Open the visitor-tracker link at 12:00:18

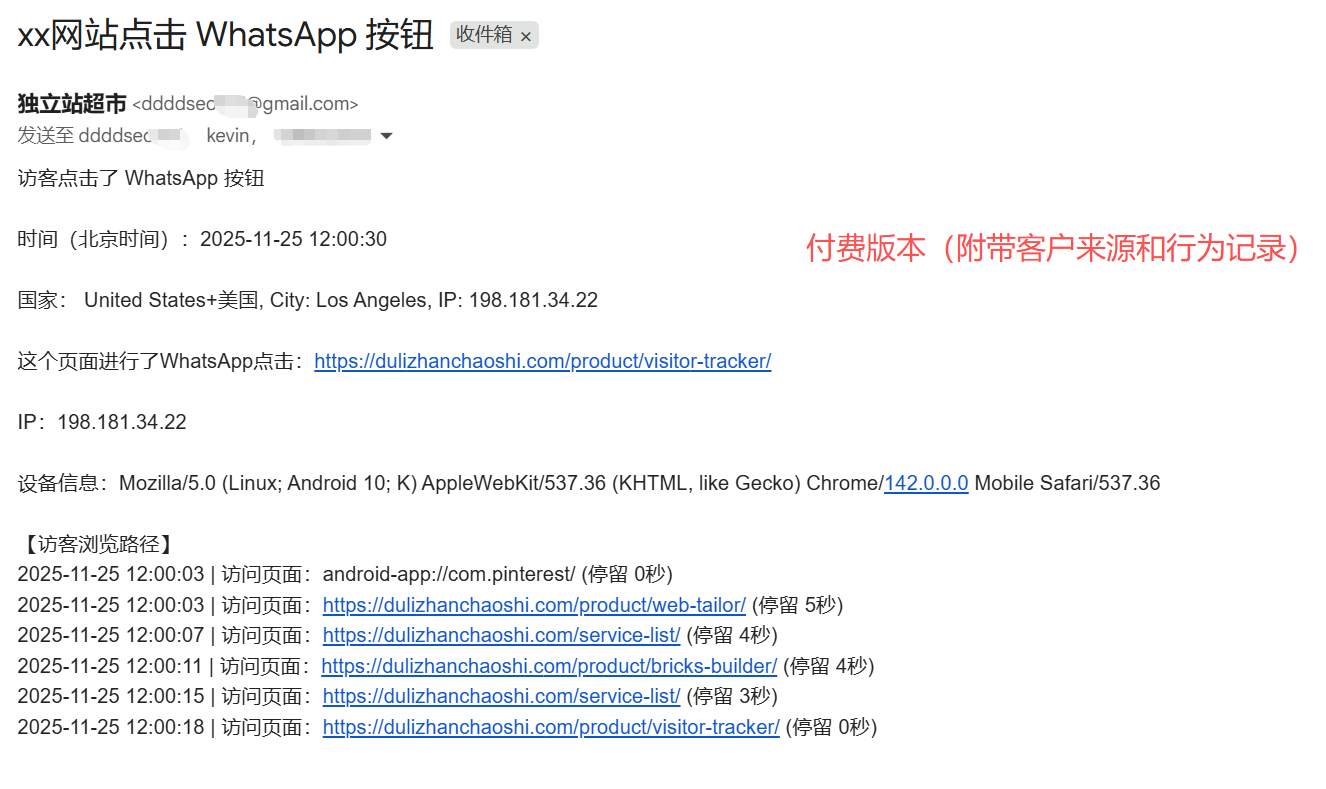551,727
